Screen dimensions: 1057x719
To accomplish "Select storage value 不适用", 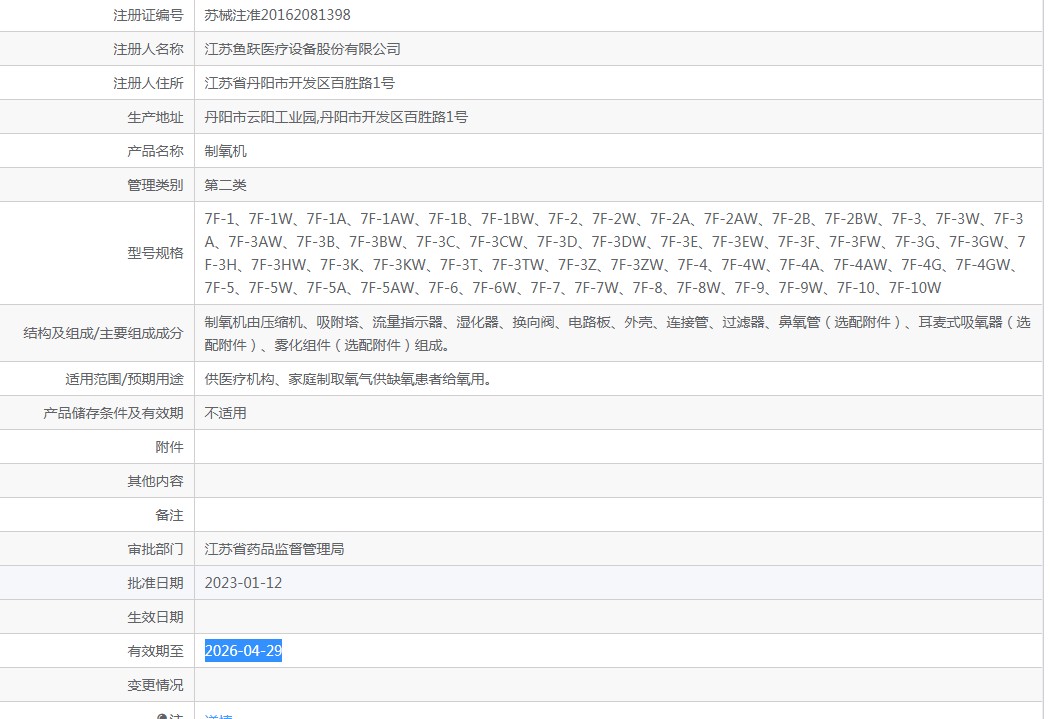I will [225, 413].
